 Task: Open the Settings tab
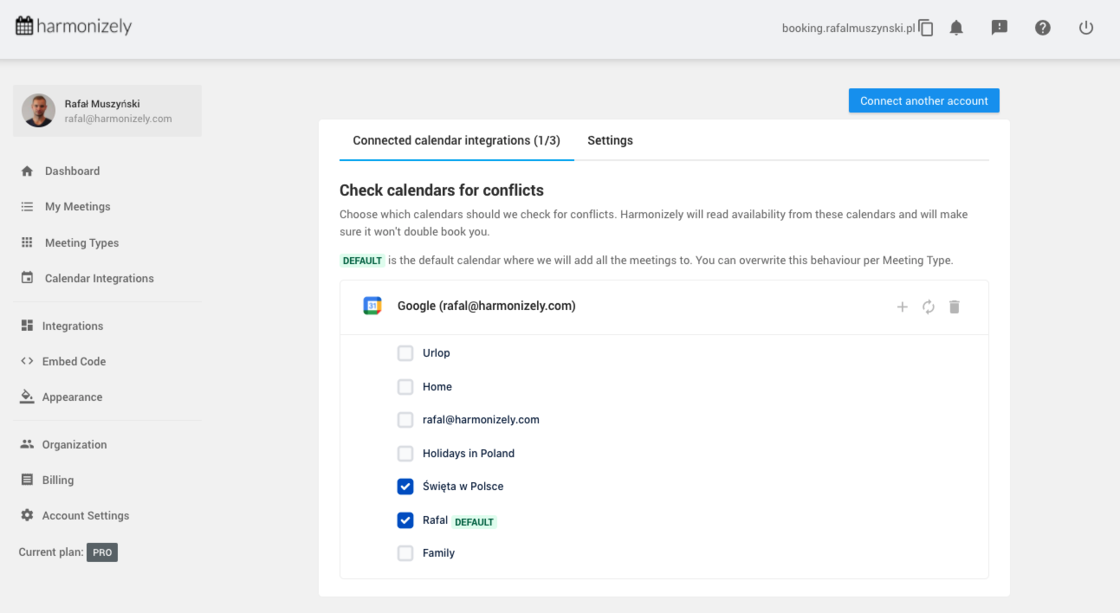[610, 141]
